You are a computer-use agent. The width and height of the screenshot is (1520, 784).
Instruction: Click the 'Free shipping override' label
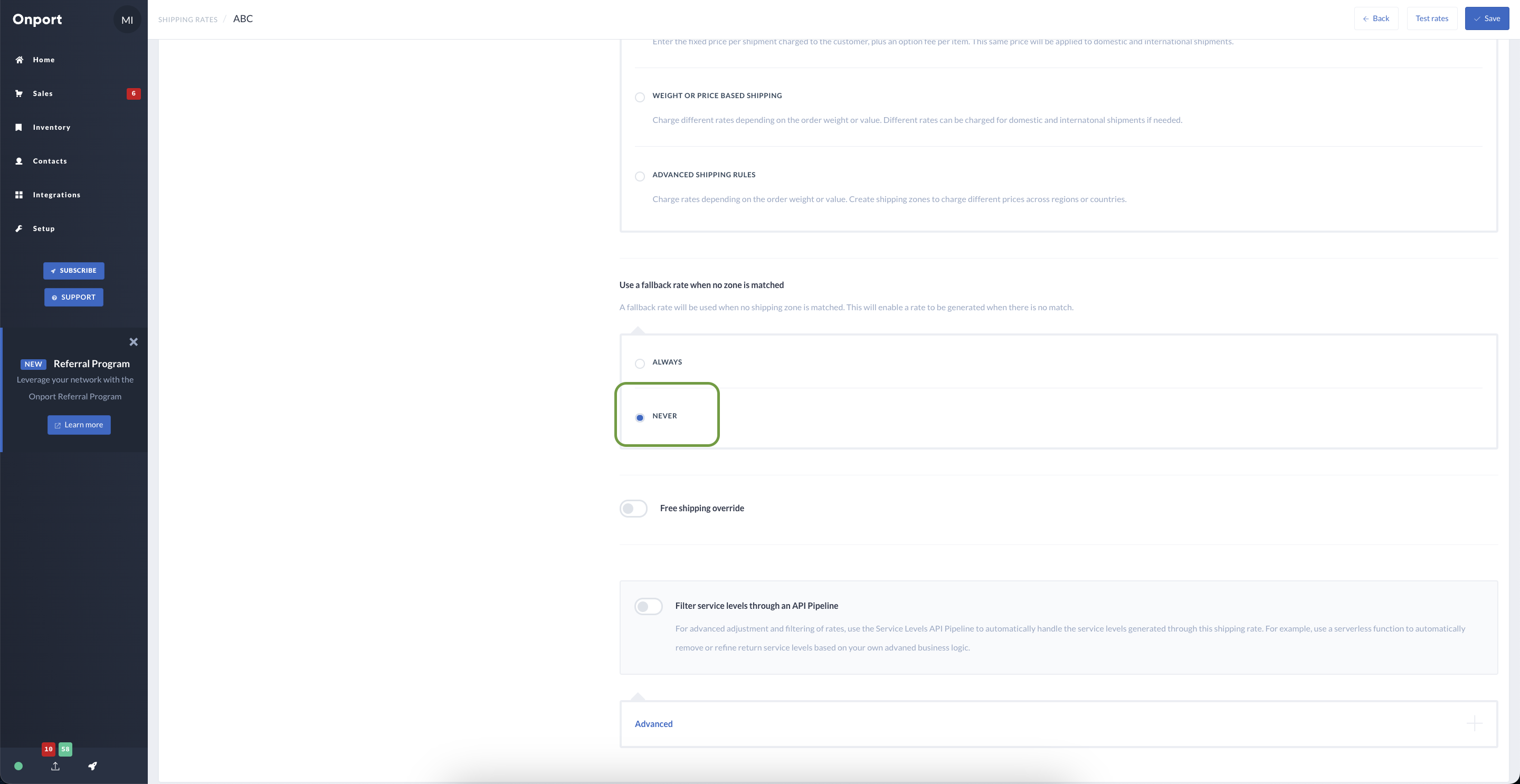click(x=701, y=509)
